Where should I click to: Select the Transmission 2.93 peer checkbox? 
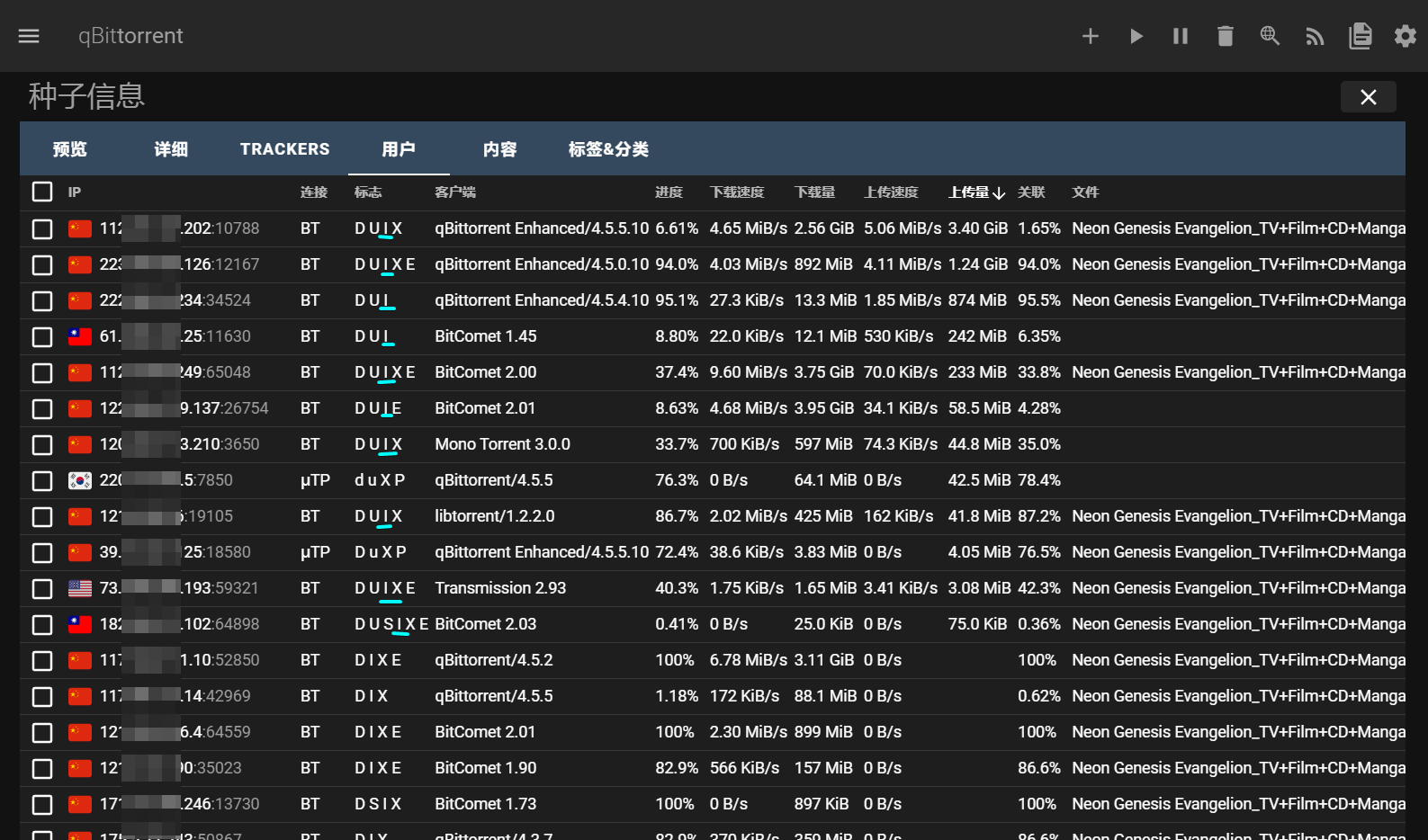(x=42, y=588)
